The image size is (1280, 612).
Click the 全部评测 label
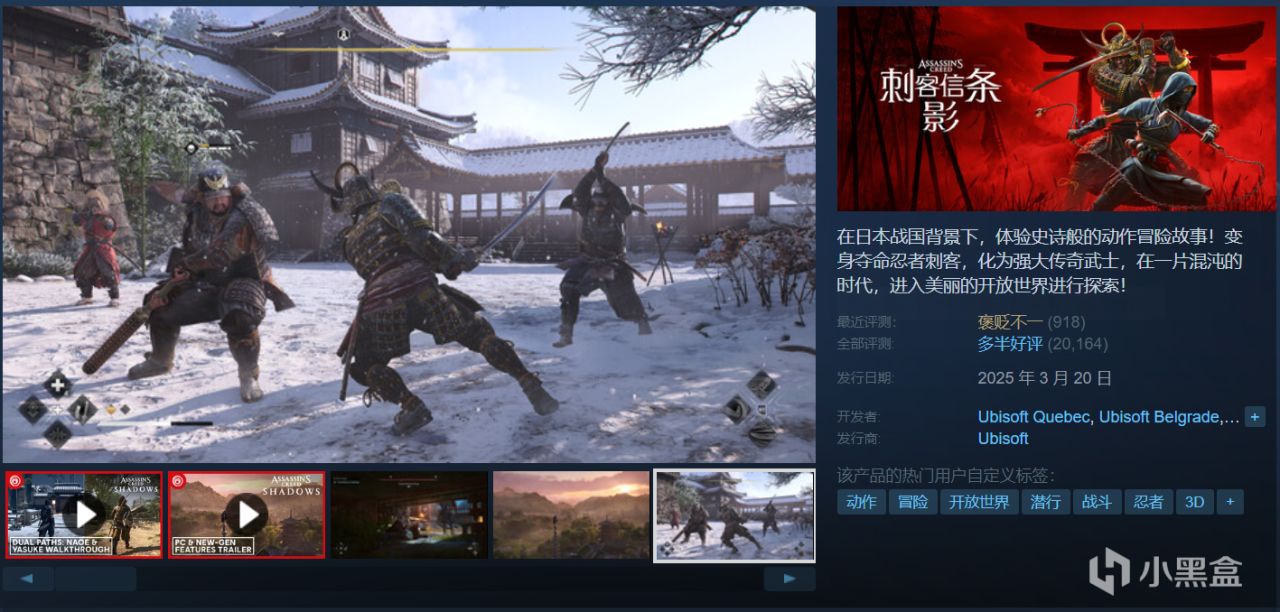pyautogui.click(x=866, y=344)
